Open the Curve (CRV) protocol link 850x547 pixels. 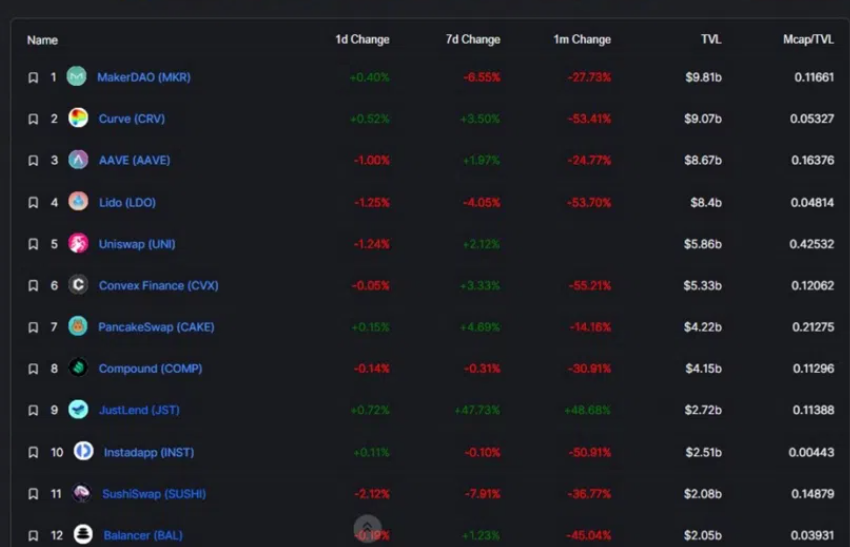click(132, 119)
